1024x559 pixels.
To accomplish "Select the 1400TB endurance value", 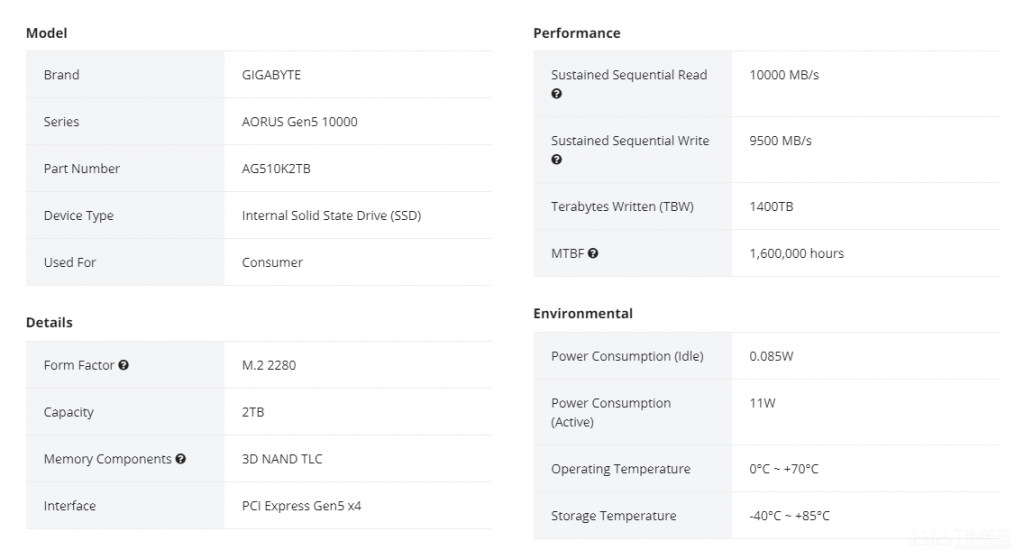I will [771, 207].
